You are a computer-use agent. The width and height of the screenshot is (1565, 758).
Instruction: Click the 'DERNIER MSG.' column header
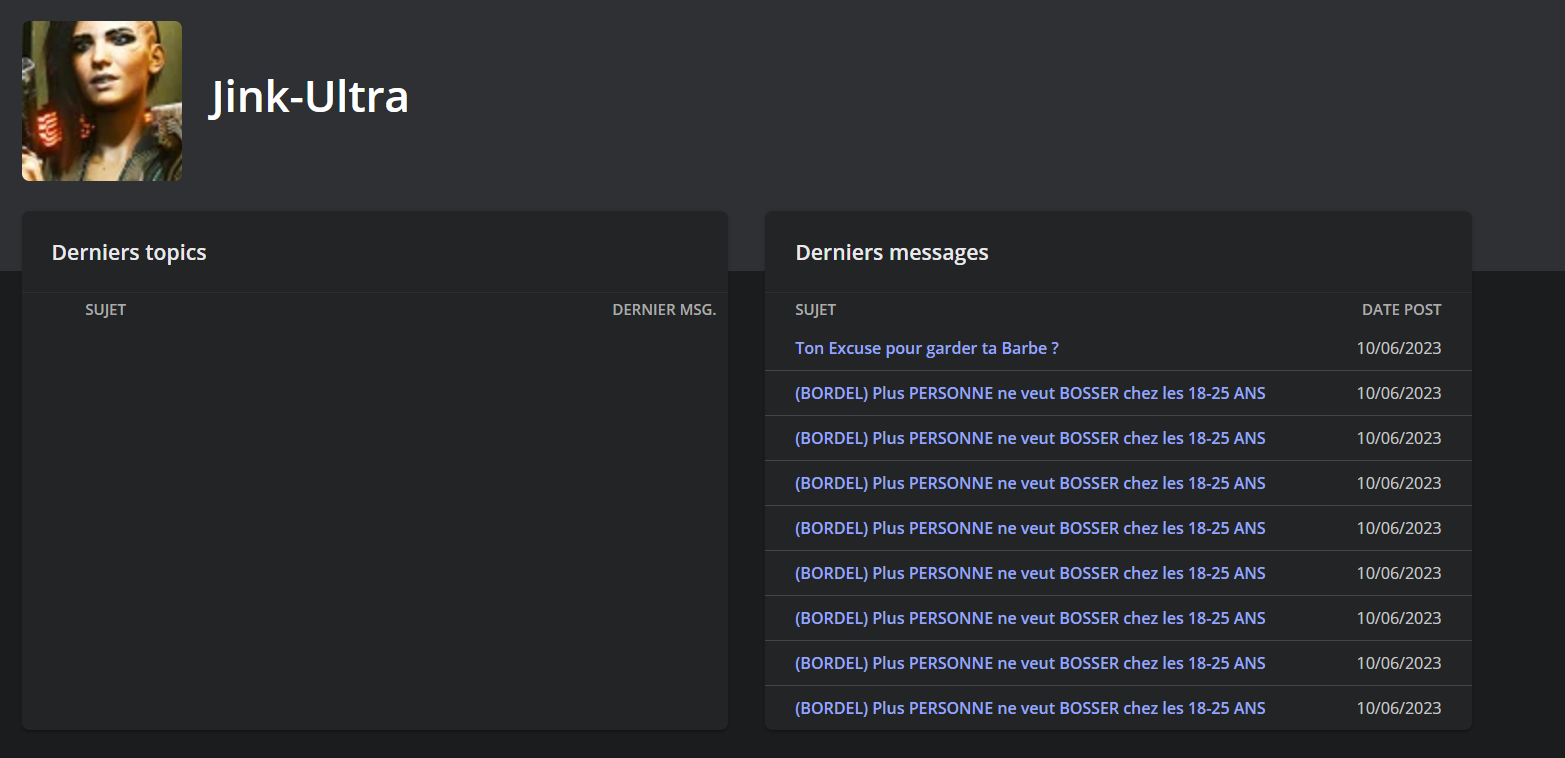click(664, 310)
